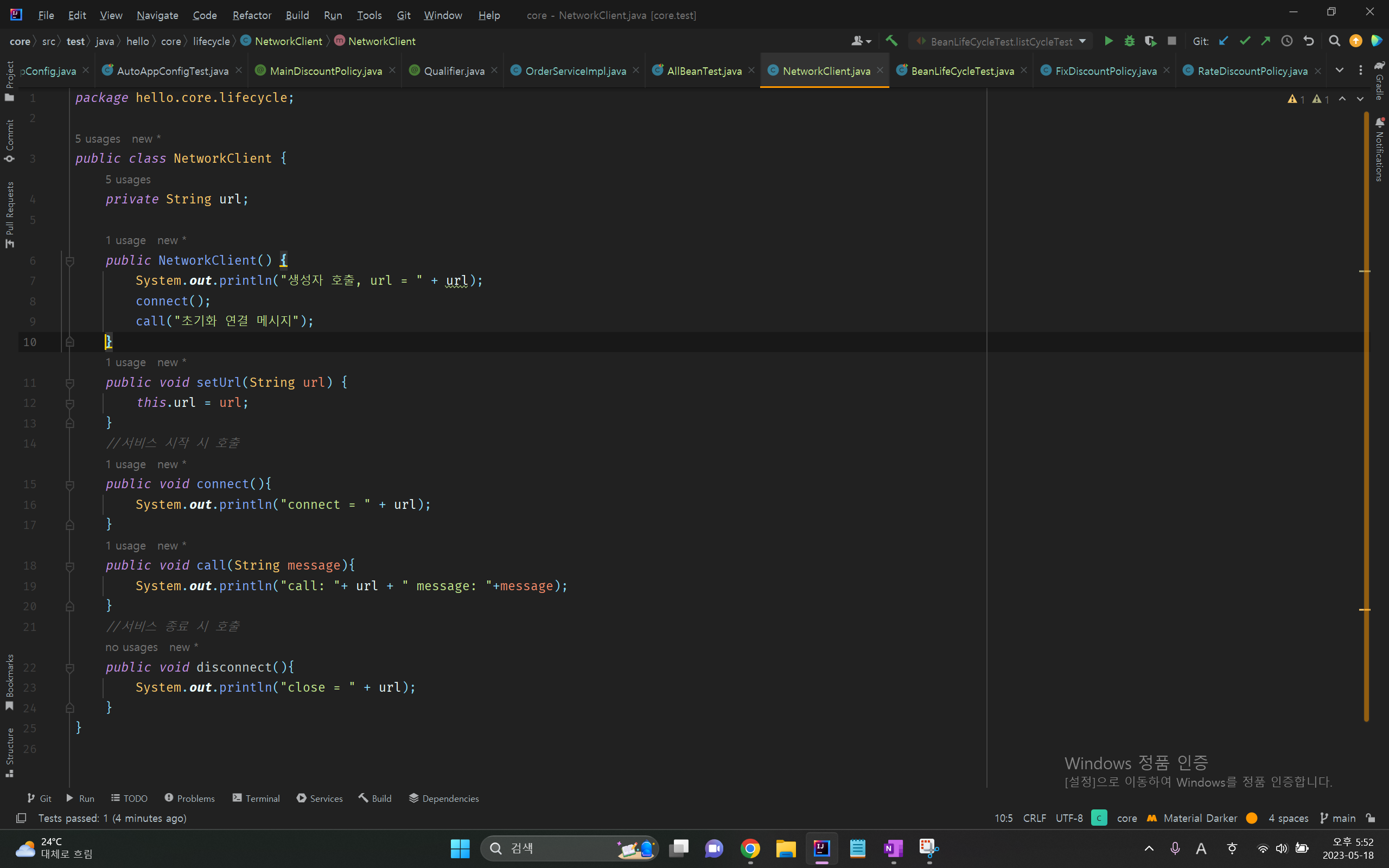Open the Tools menu
The height and width of the screenshot is (868, 1389).
click(x=369, y=15)
